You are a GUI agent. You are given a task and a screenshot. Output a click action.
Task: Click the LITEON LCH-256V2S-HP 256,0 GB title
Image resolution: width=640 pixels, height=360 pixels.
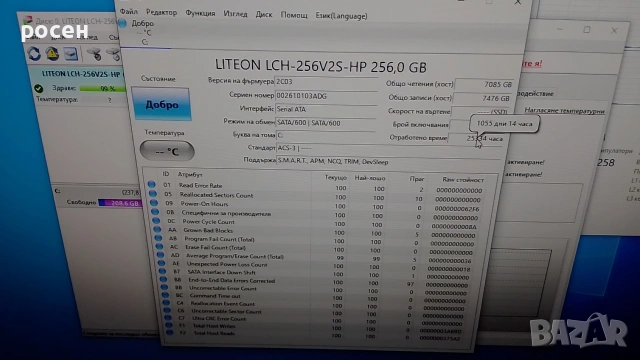321,66
